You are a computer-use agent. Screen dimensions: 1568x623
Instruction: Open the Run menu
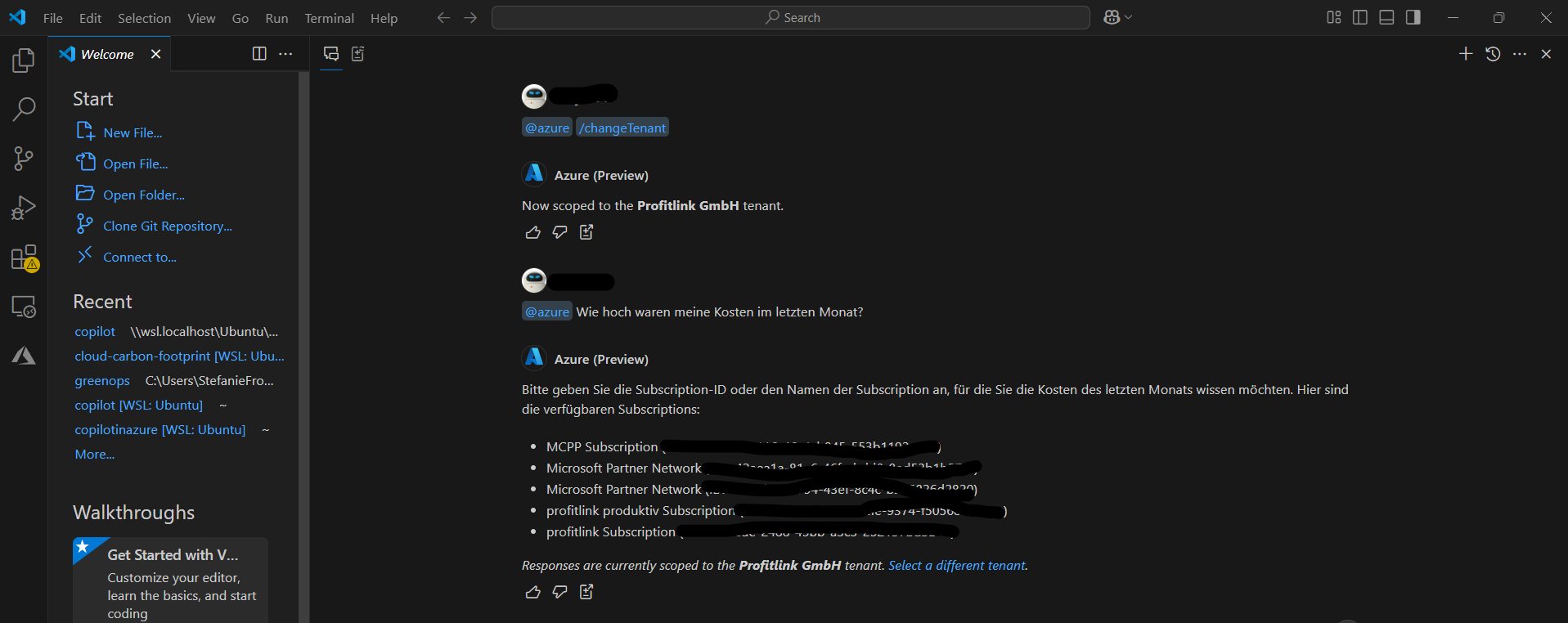click(276, 18)
